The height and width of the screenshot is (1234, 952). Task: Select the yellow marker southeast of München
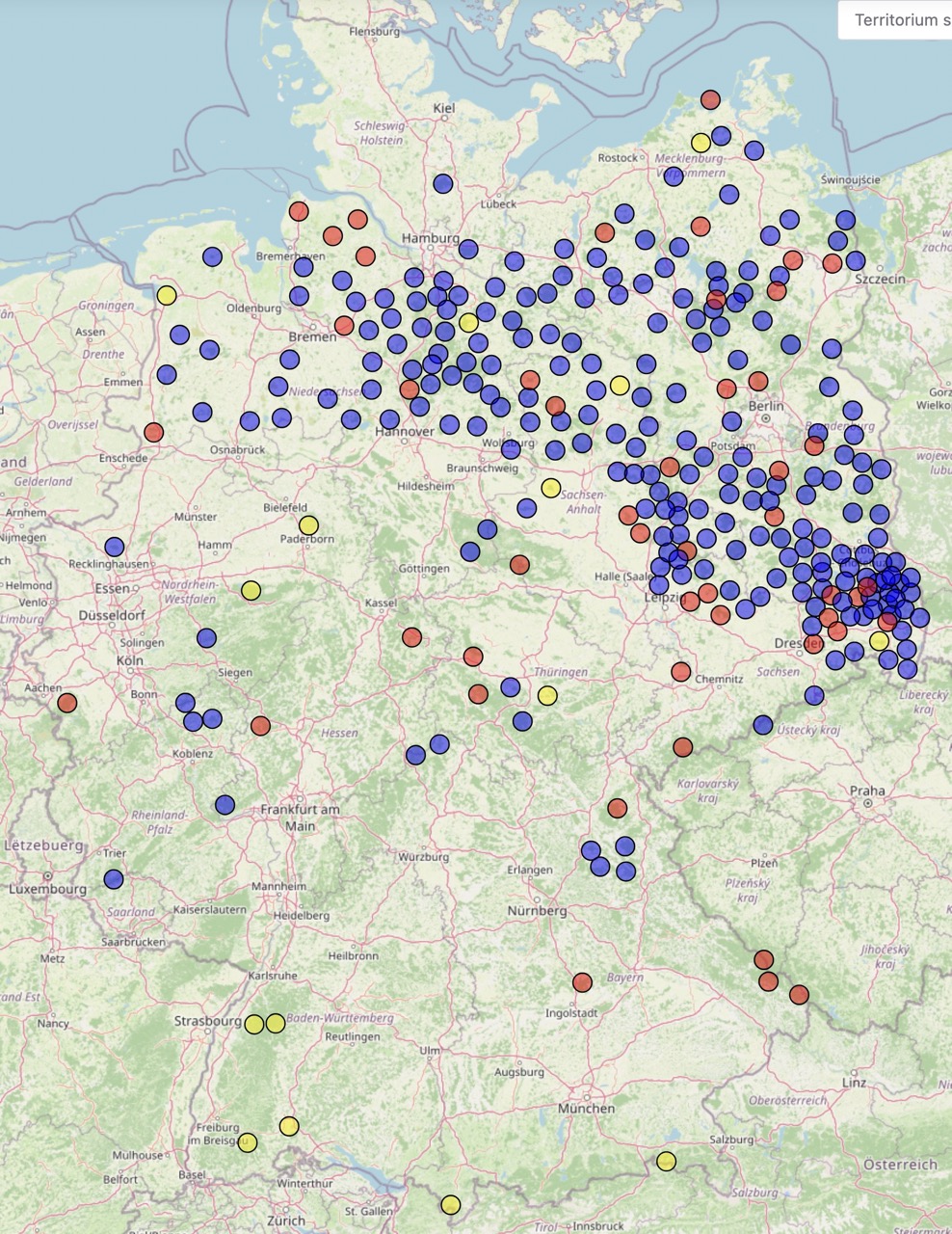tap(666, 1161)
